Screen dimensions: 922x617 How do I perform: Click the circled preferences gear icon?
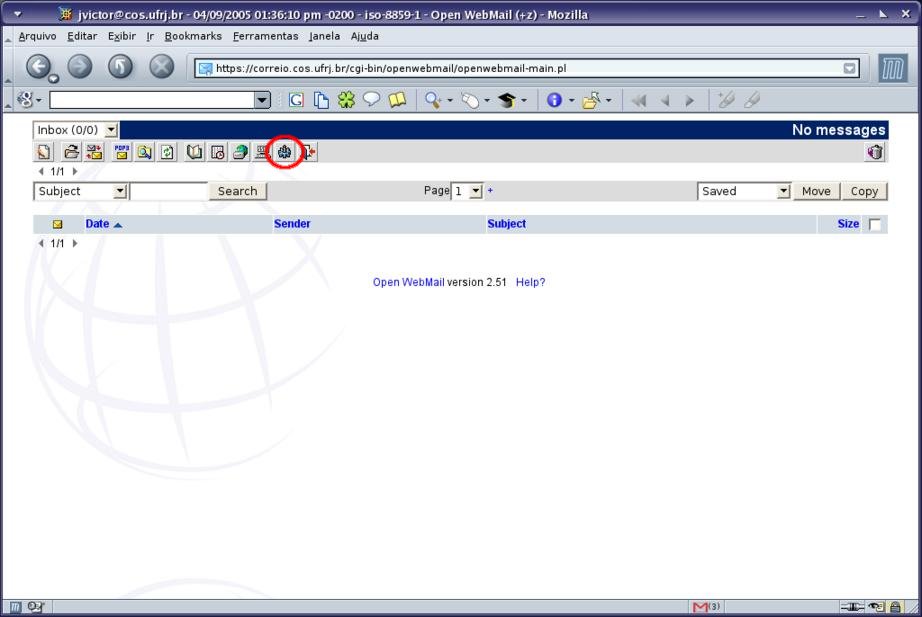[284, 152]
